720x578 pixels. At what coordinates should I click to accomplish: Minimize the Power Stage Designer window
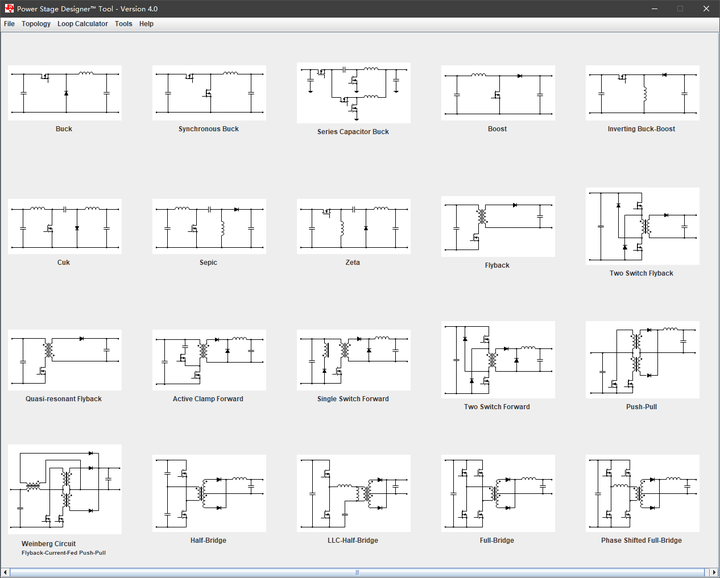(655, 9)
